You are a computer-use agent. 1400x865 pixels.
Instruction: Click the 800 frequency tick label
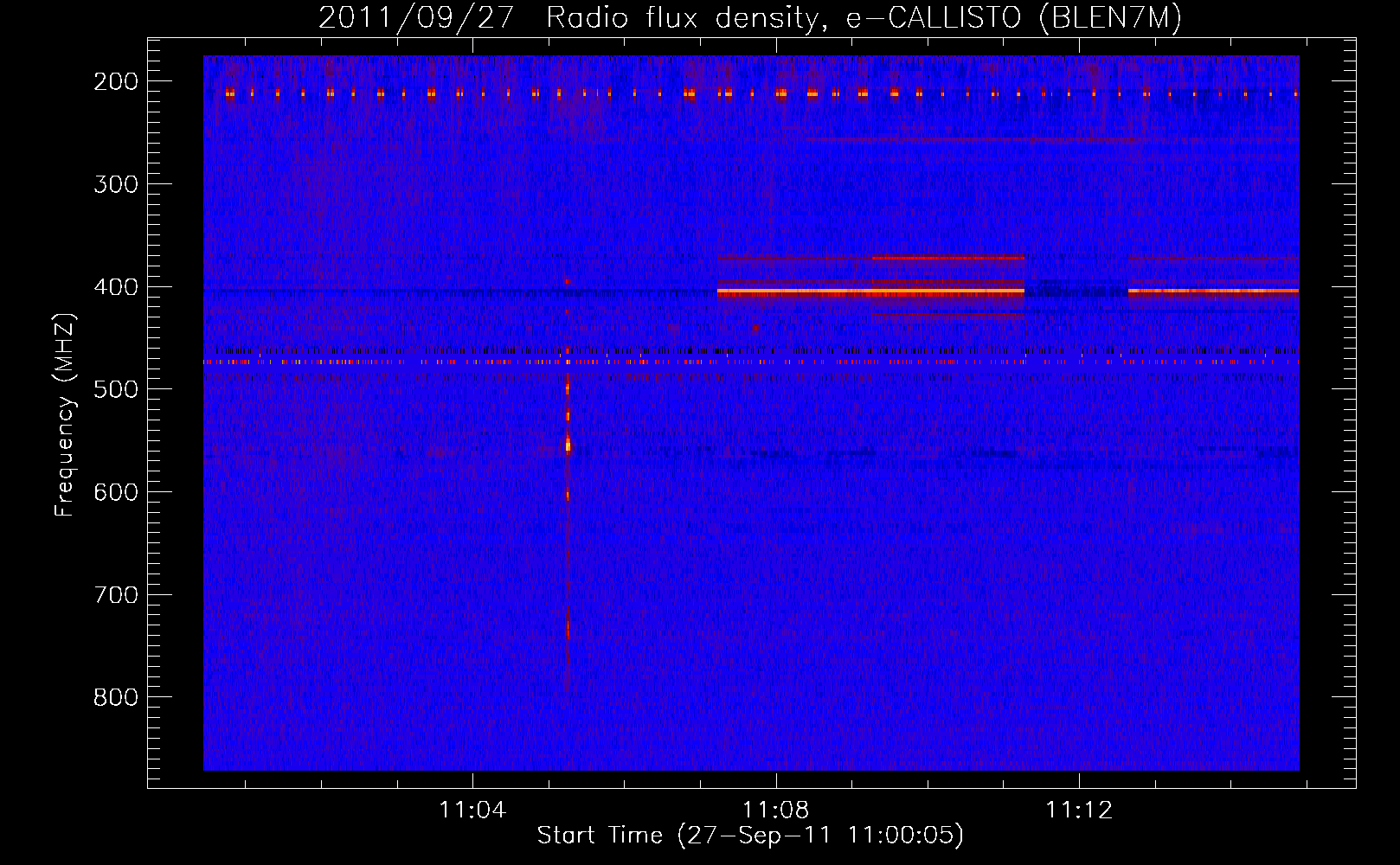pos(116,697)
